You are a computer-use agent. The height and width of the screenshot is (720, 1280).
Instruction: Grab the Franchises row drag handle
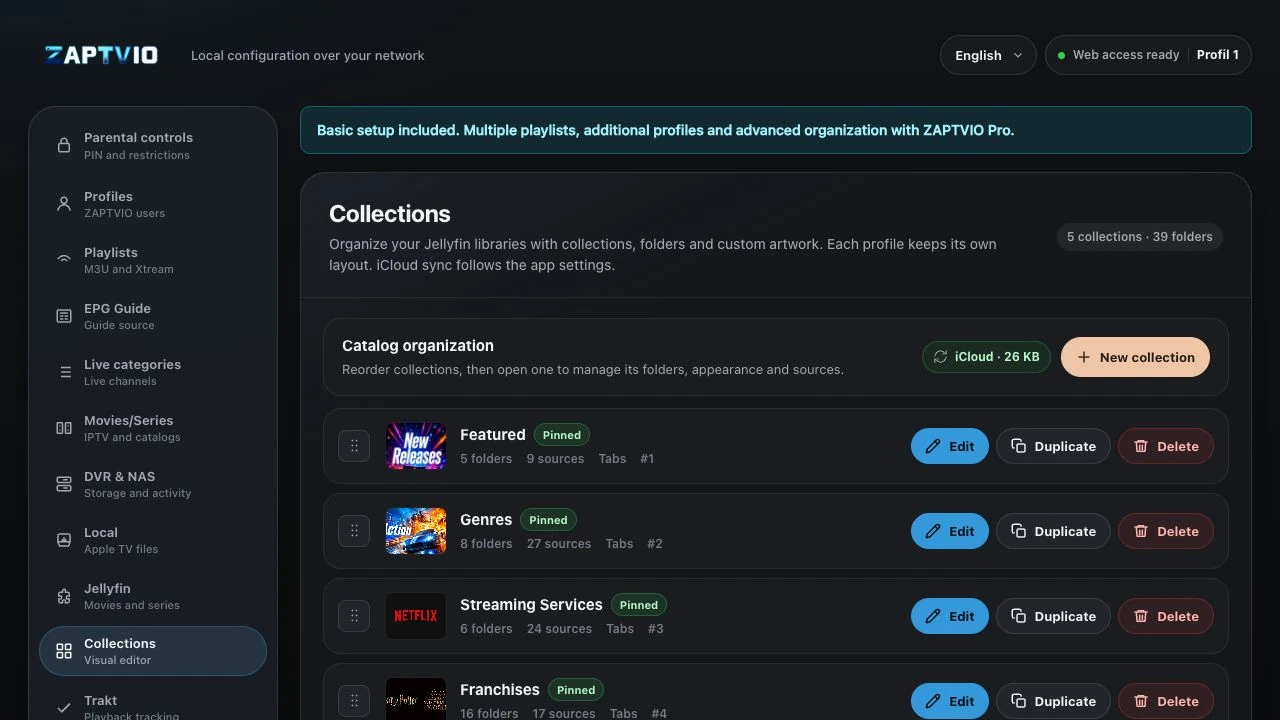point(354,701)
